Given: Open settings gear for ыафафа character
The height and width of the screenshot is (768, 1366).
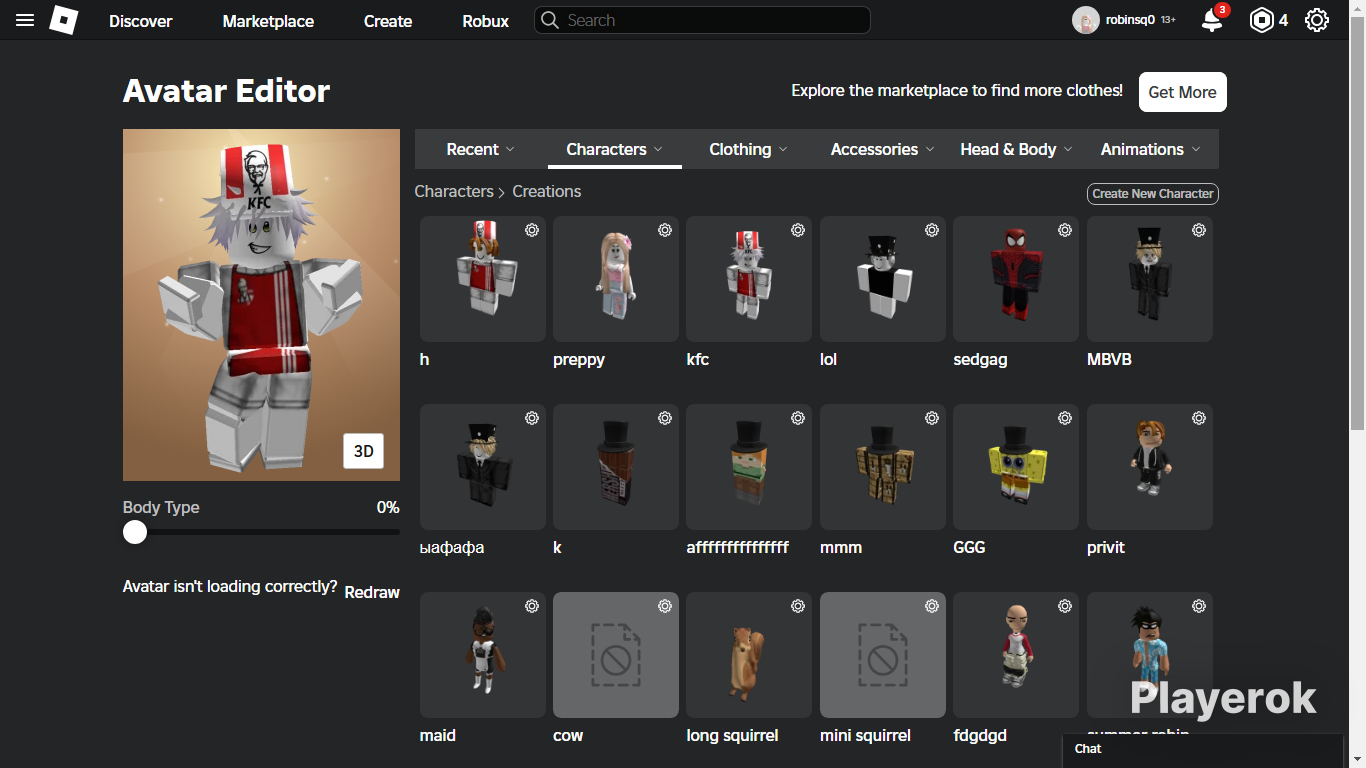Looking at the screenshot, I should pyautogui.click(x=532, y=418).
